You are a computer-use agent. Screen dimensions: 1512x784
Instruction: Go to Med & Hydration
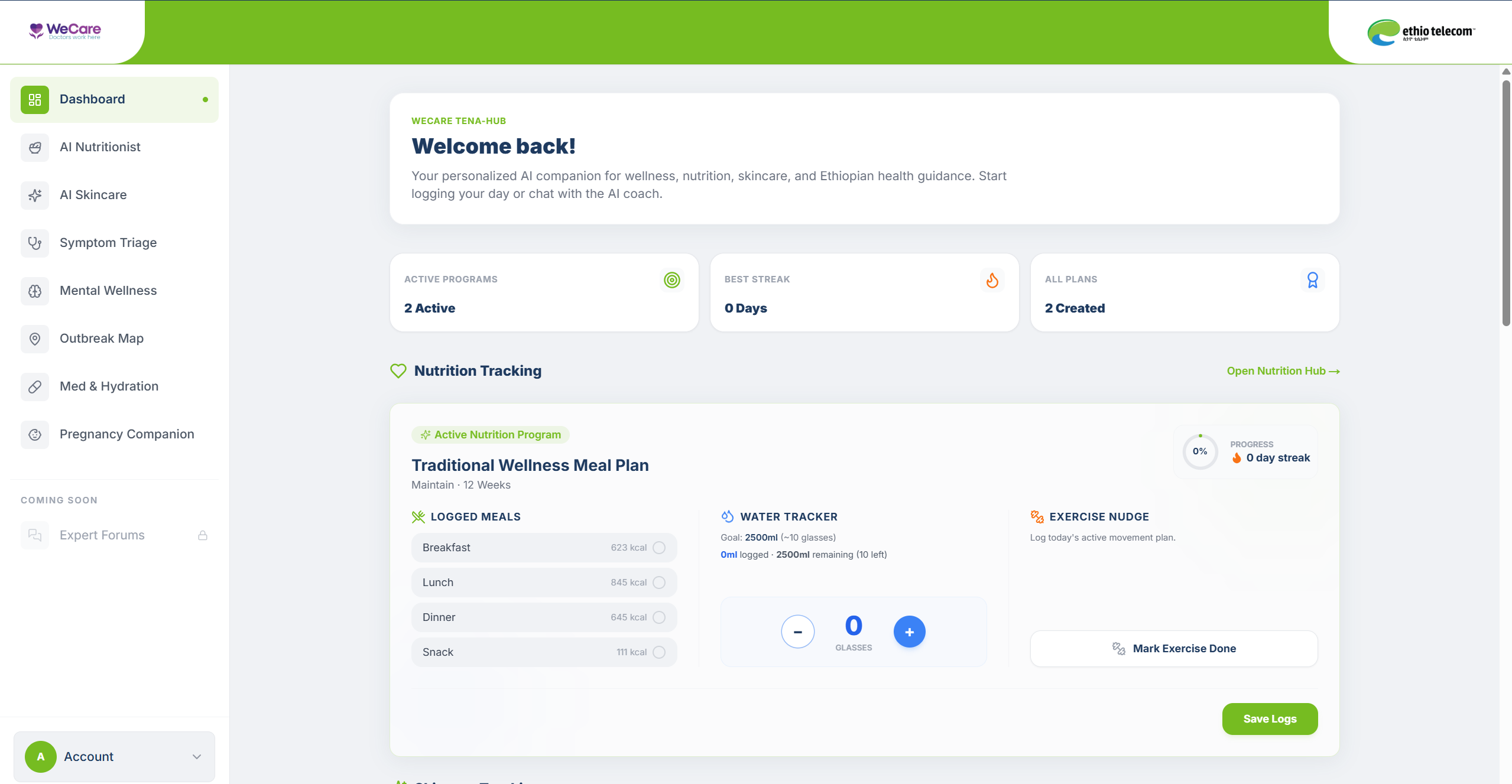coord(114,386)
